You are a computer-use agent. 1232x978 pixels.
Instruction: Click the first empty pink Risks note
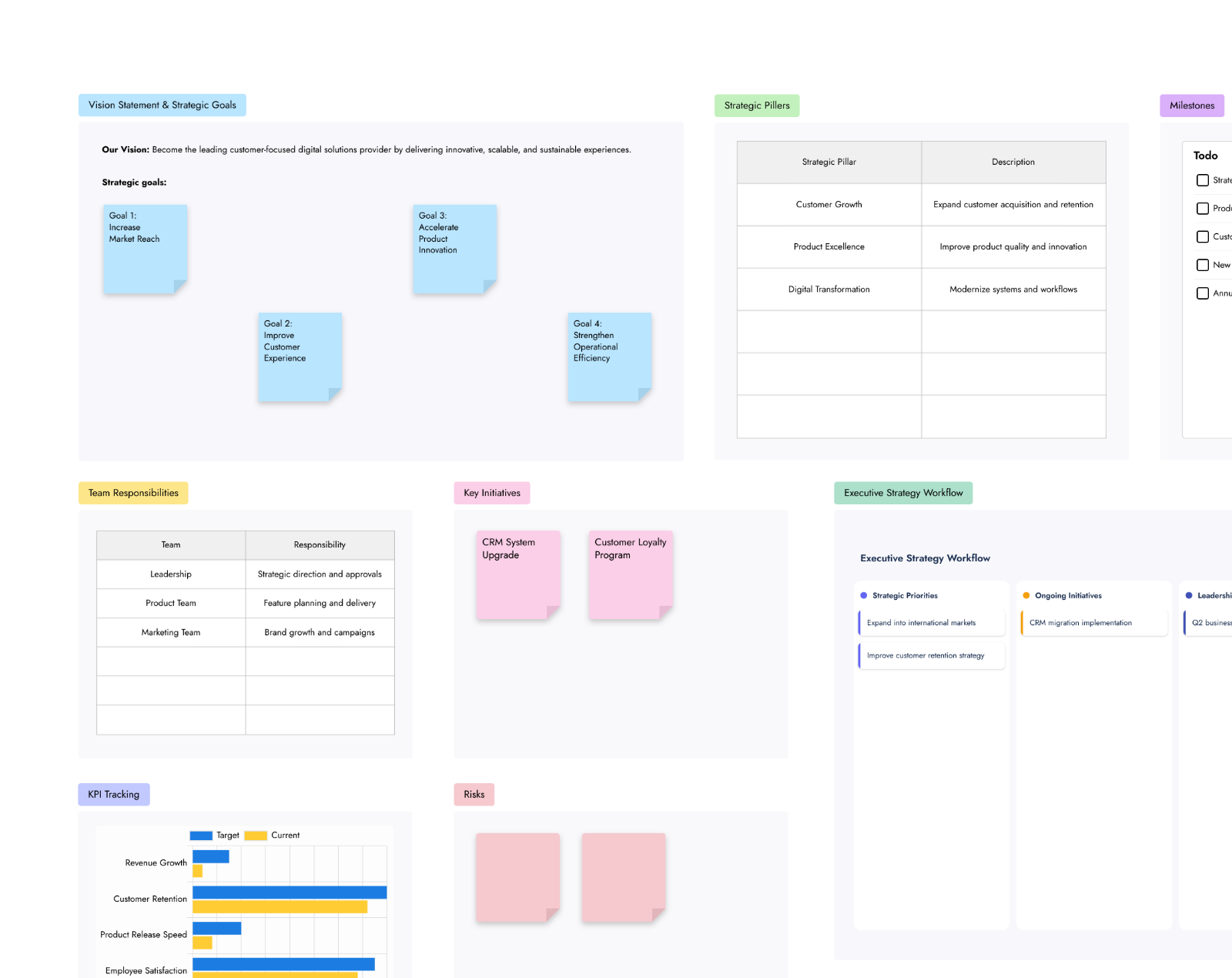point(517,877)
